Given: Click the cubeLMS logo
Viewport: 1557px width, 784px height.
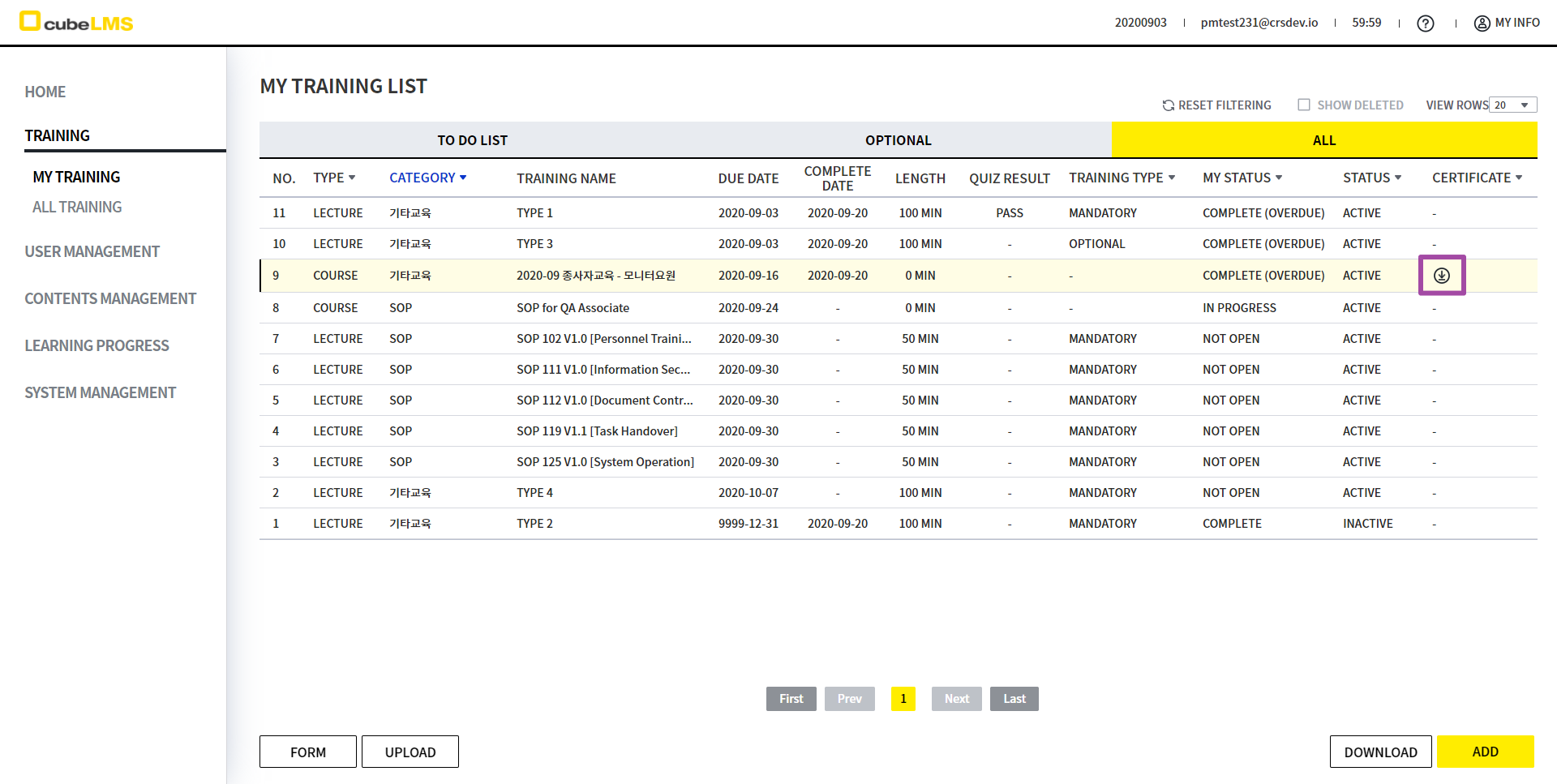Looking at the screenshot, I should coord(76,22).
